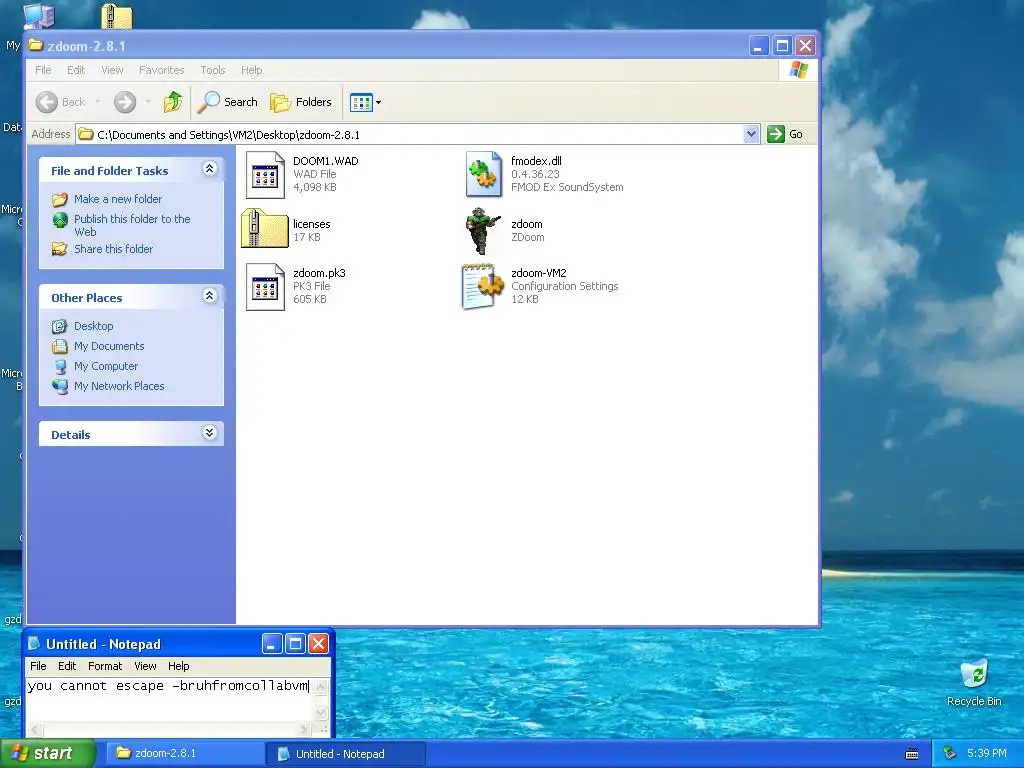Click the taskbar clock 5:39 PM
Screen dimensions: 1024x768
987,754
